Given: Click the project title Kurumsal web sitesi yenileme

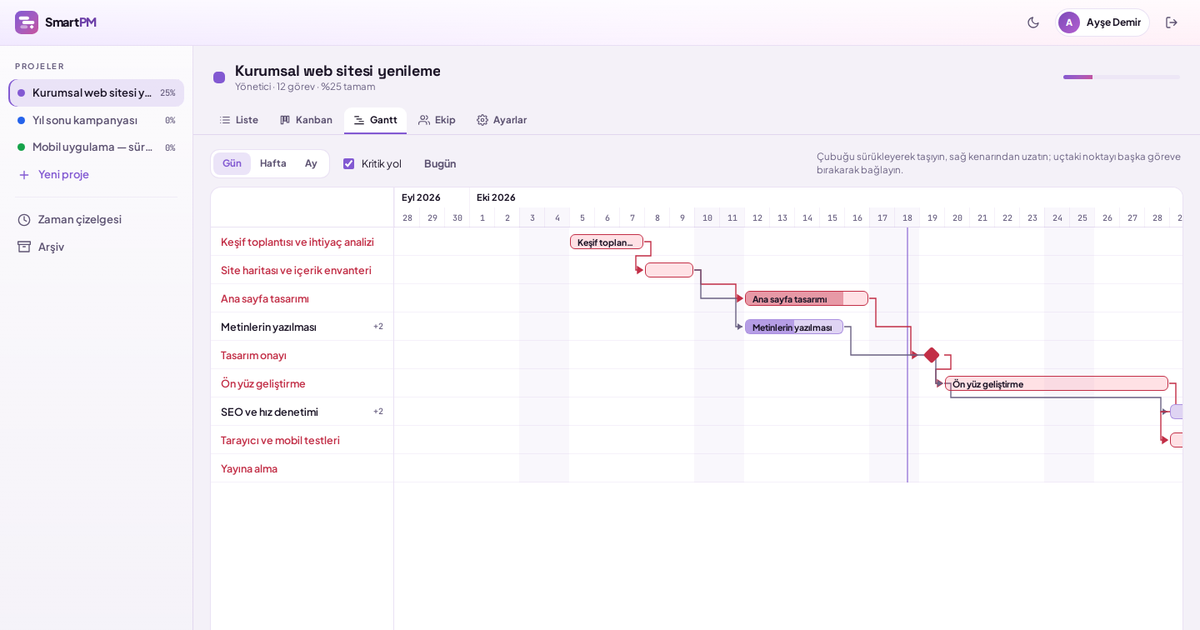Looking at the screenshot, I should 338,70.
